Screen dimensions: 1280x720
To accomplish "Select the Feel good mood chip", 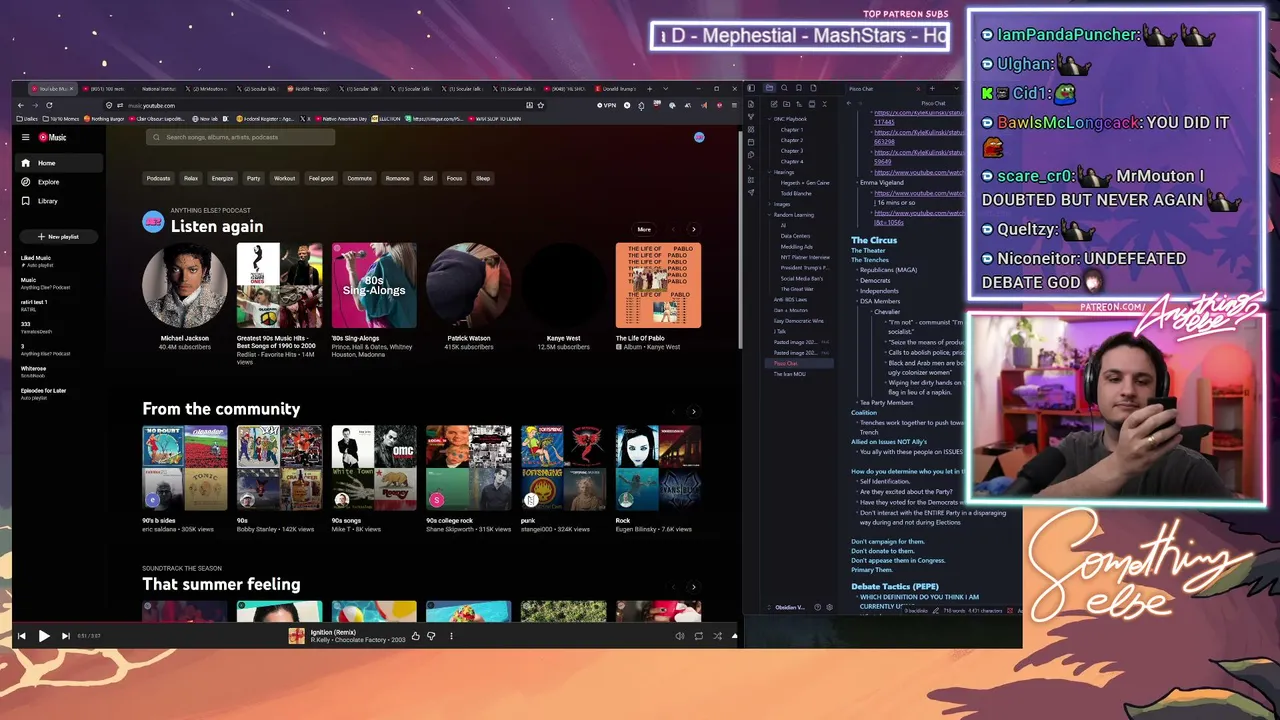I will [x=321, y=178].
